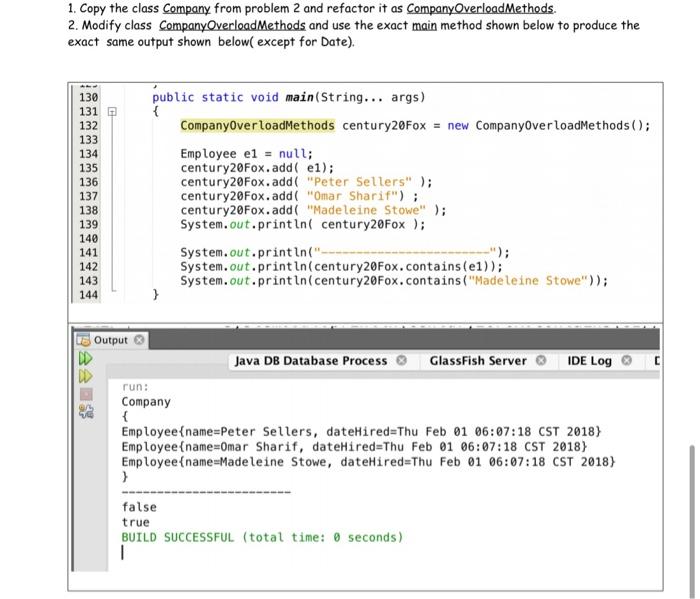Screen dimensions: 700x599
Task: Click highlighted CompanyOverloadMethods on line 132
Action: pos(257,125)
